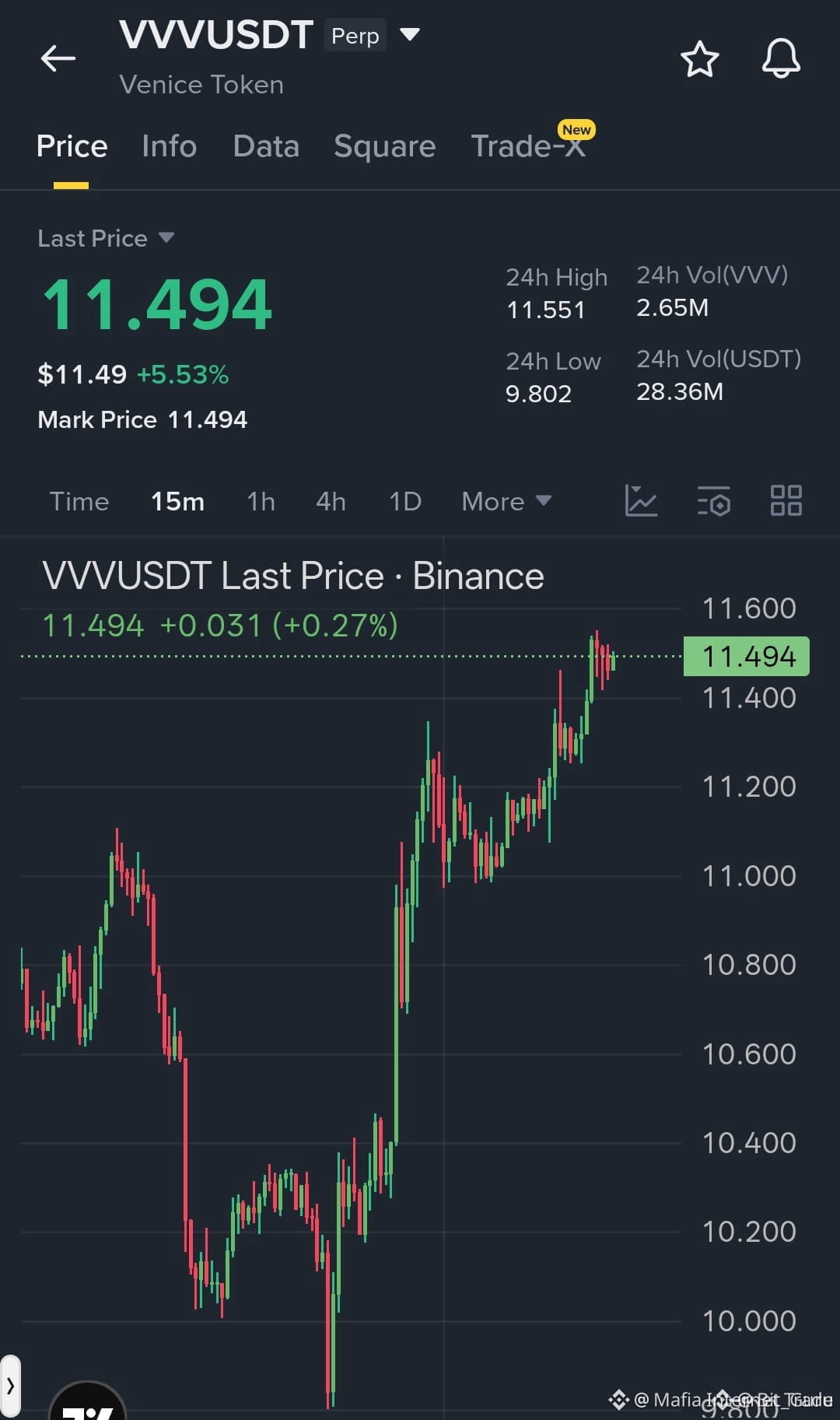Screen dimensions: 840x1420
Task: Open the Trade-X tab
Action: (529, 145)
